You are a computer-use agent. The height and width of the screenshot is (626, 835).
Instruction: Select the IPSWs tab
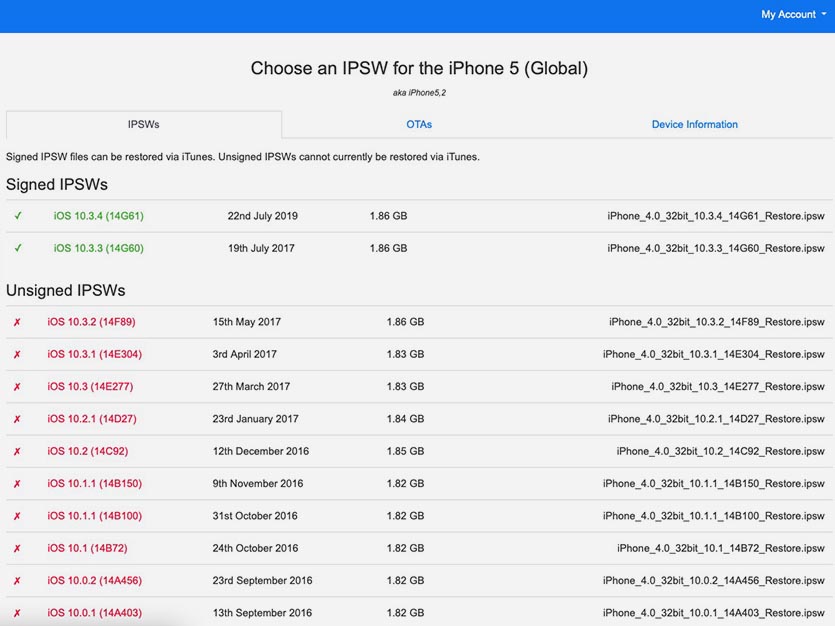(144, 125)
